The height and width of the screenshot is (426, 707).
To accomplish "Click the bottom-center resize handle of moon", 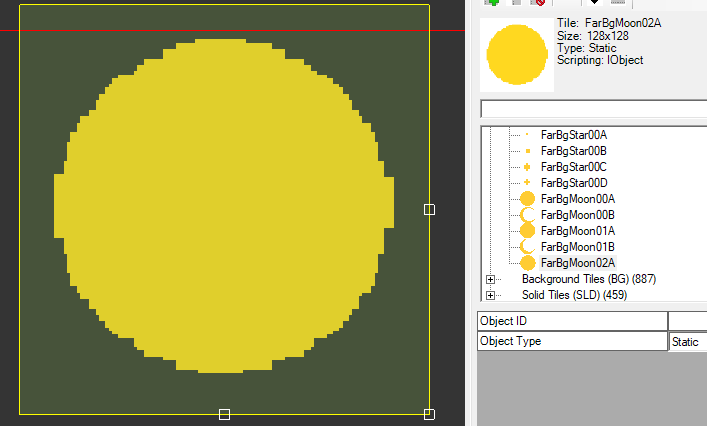I will (224, 414).
